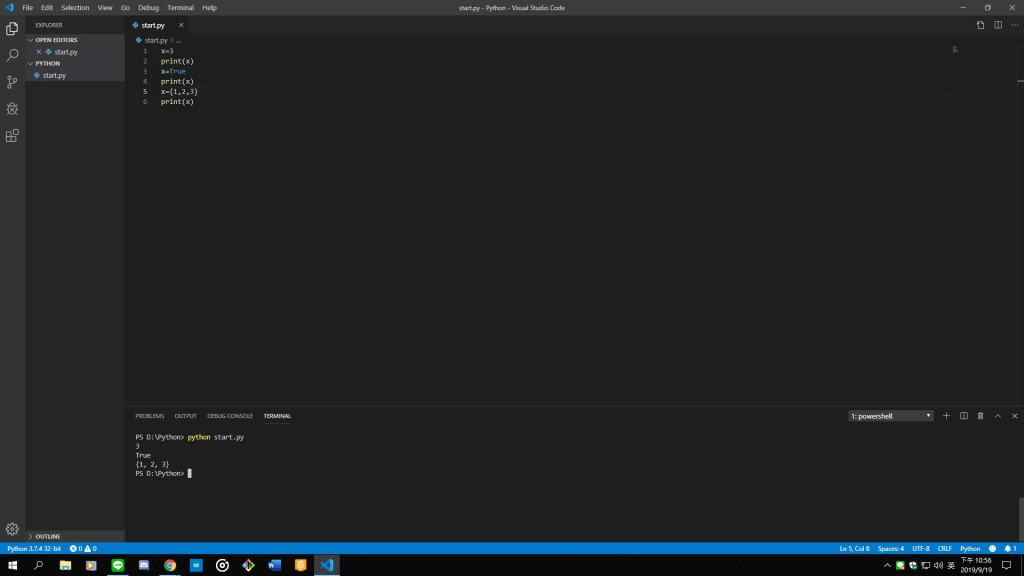Split the editor to the right
This screenshot has width=1024, height=576.
(998, 25)
